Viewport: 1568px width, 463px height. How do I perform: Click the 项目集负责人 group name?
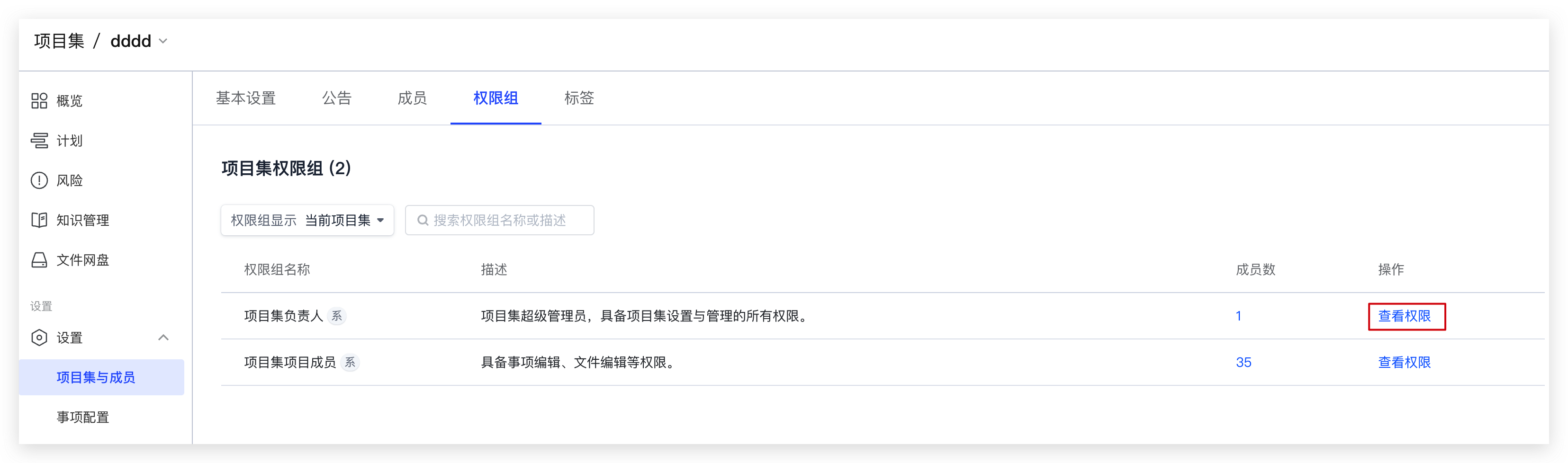coord(283,316)
